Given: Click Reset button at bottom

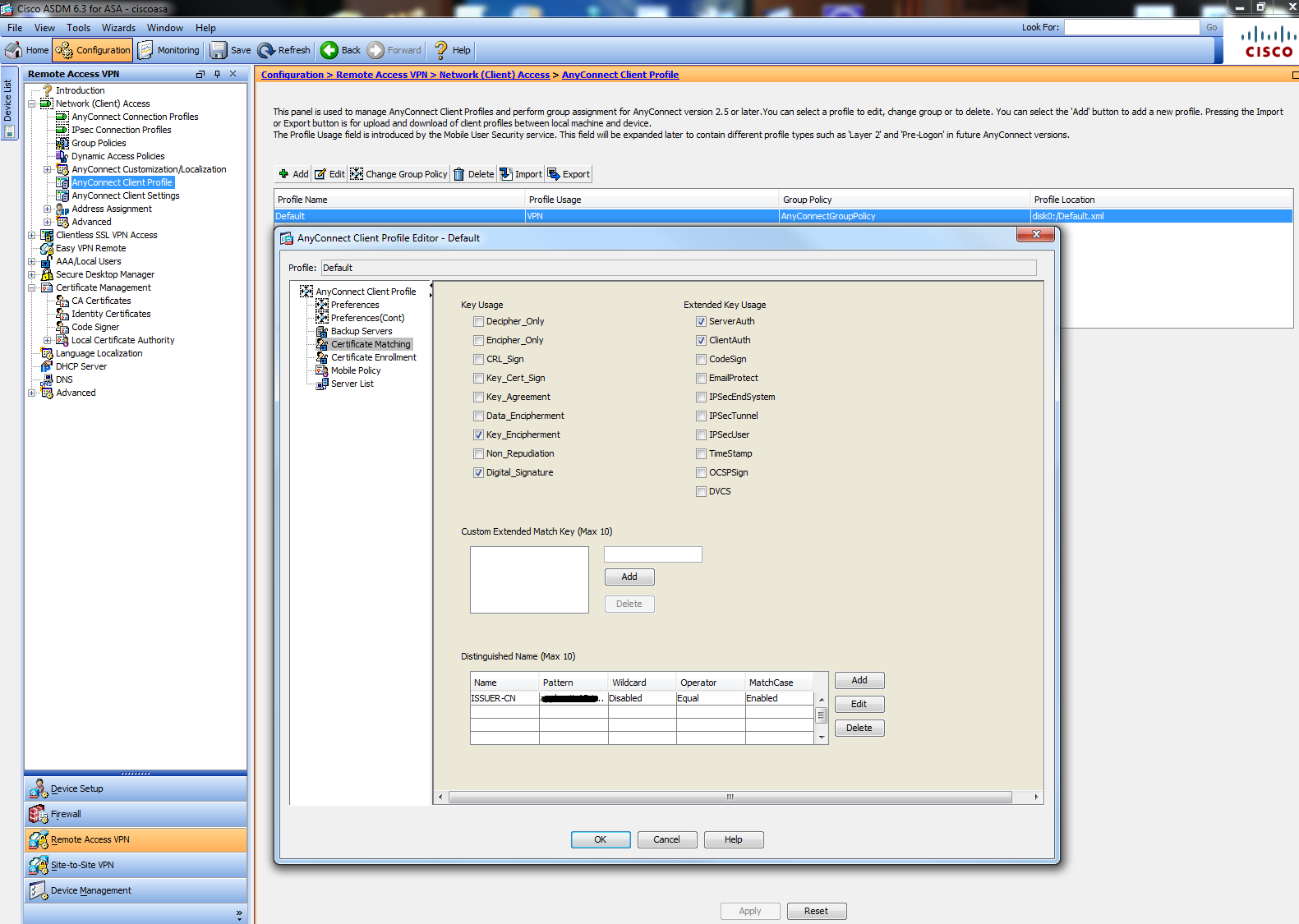Looking at the screenshot, I should coord(817,911).
